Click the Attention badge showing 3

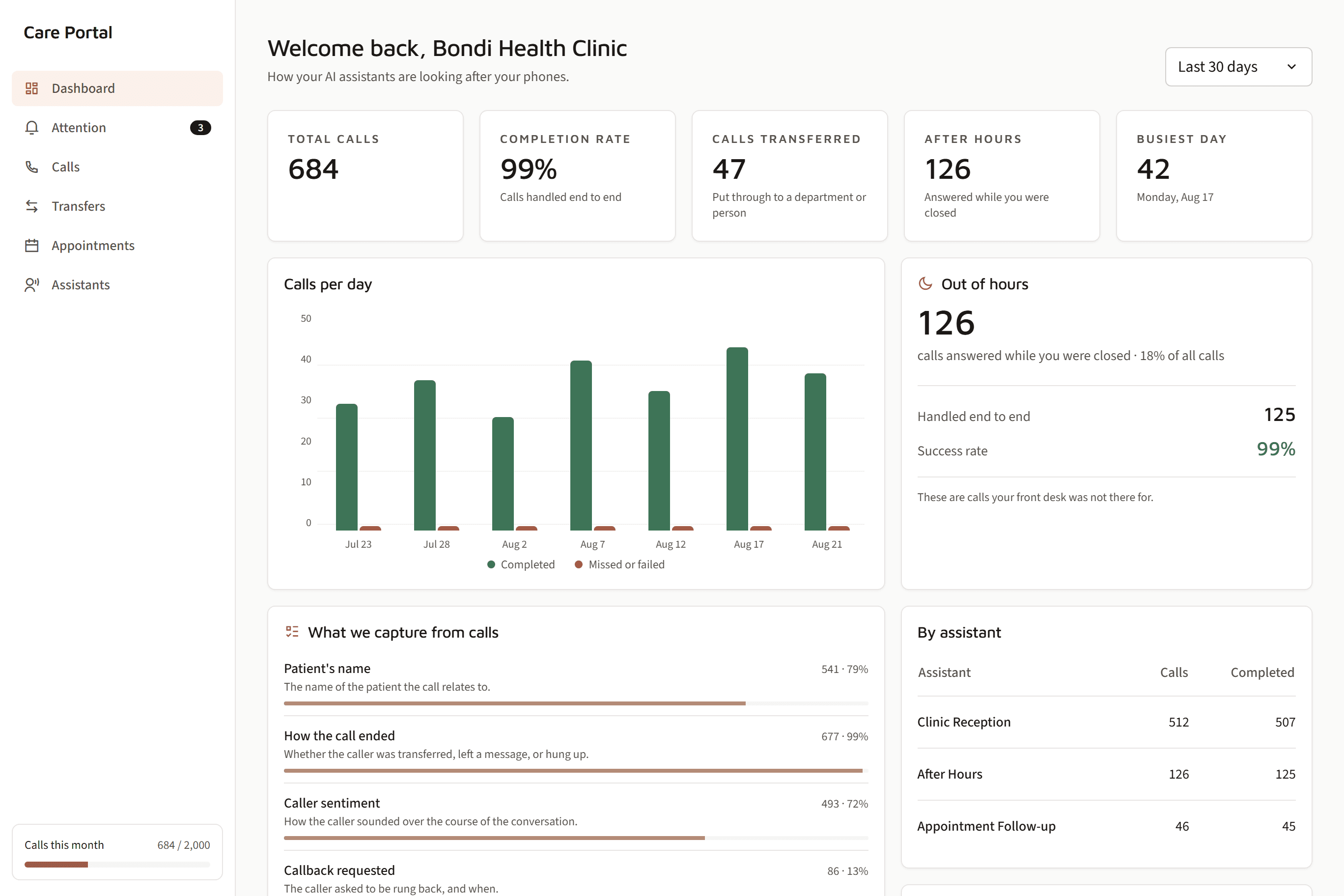pos(200,127)
